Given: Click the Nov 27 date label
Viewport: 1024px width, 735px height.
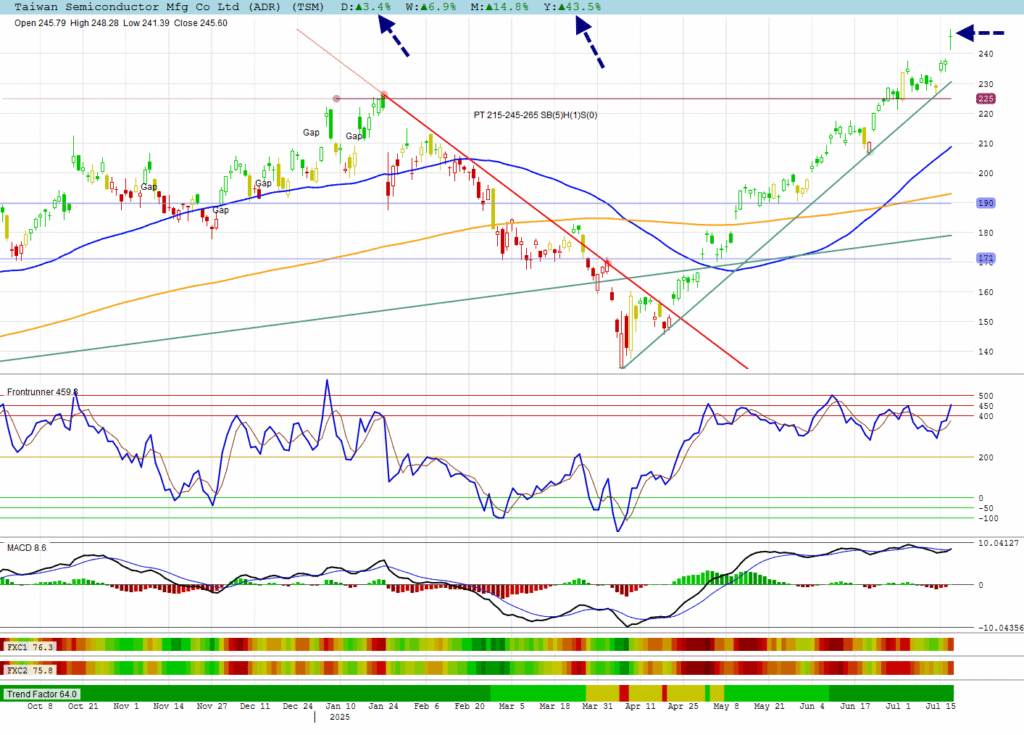Looking at the screenshot, I should [x=212, y=706].
